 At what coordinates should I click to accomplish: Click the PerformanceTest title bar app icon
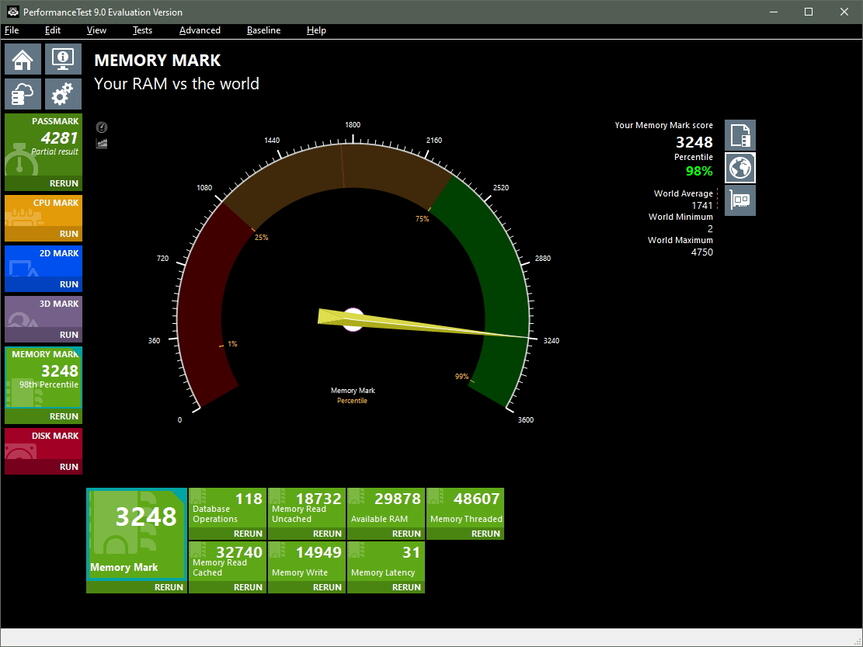point(13,12)
